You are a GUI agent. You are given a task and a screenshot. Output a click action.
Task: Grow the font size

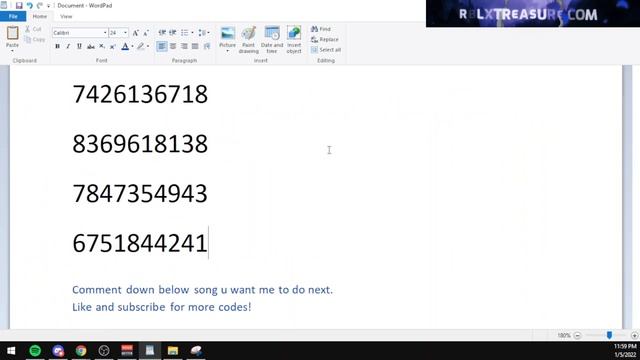pyautogui.click(x=136, y=33)
